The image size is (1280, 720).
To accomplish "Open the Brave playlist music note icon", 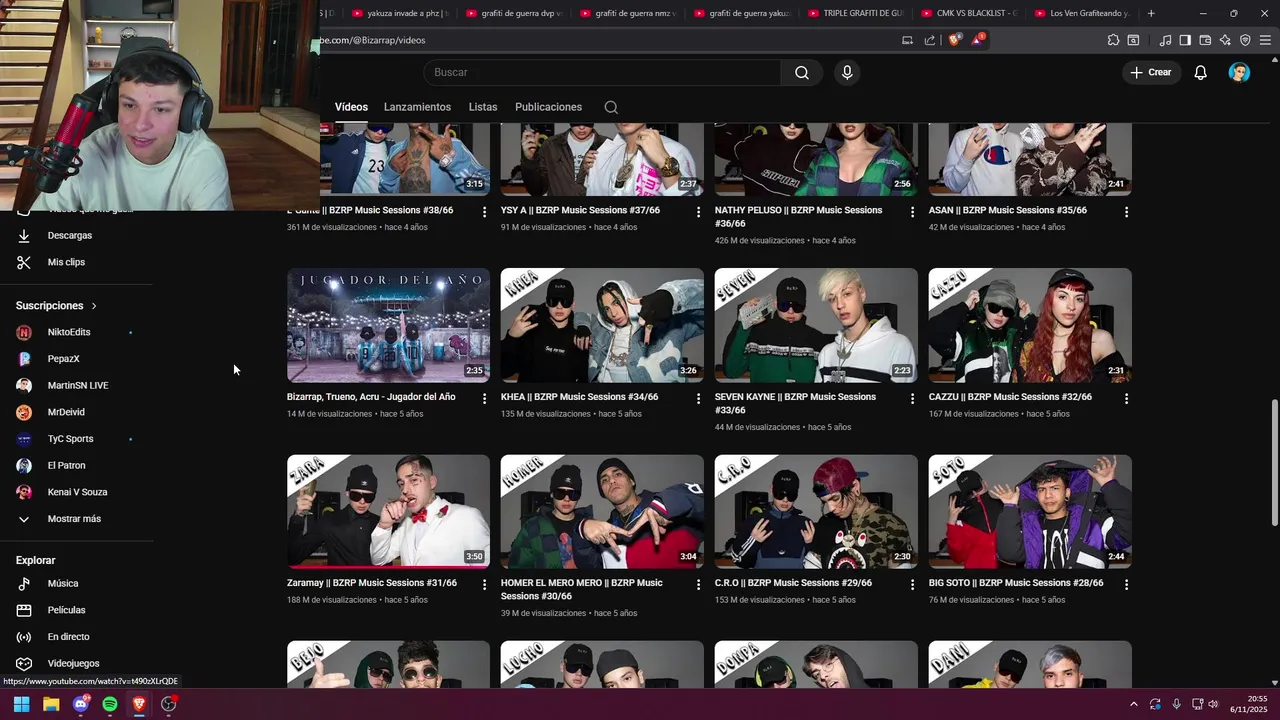I will tap(1165, 40).
